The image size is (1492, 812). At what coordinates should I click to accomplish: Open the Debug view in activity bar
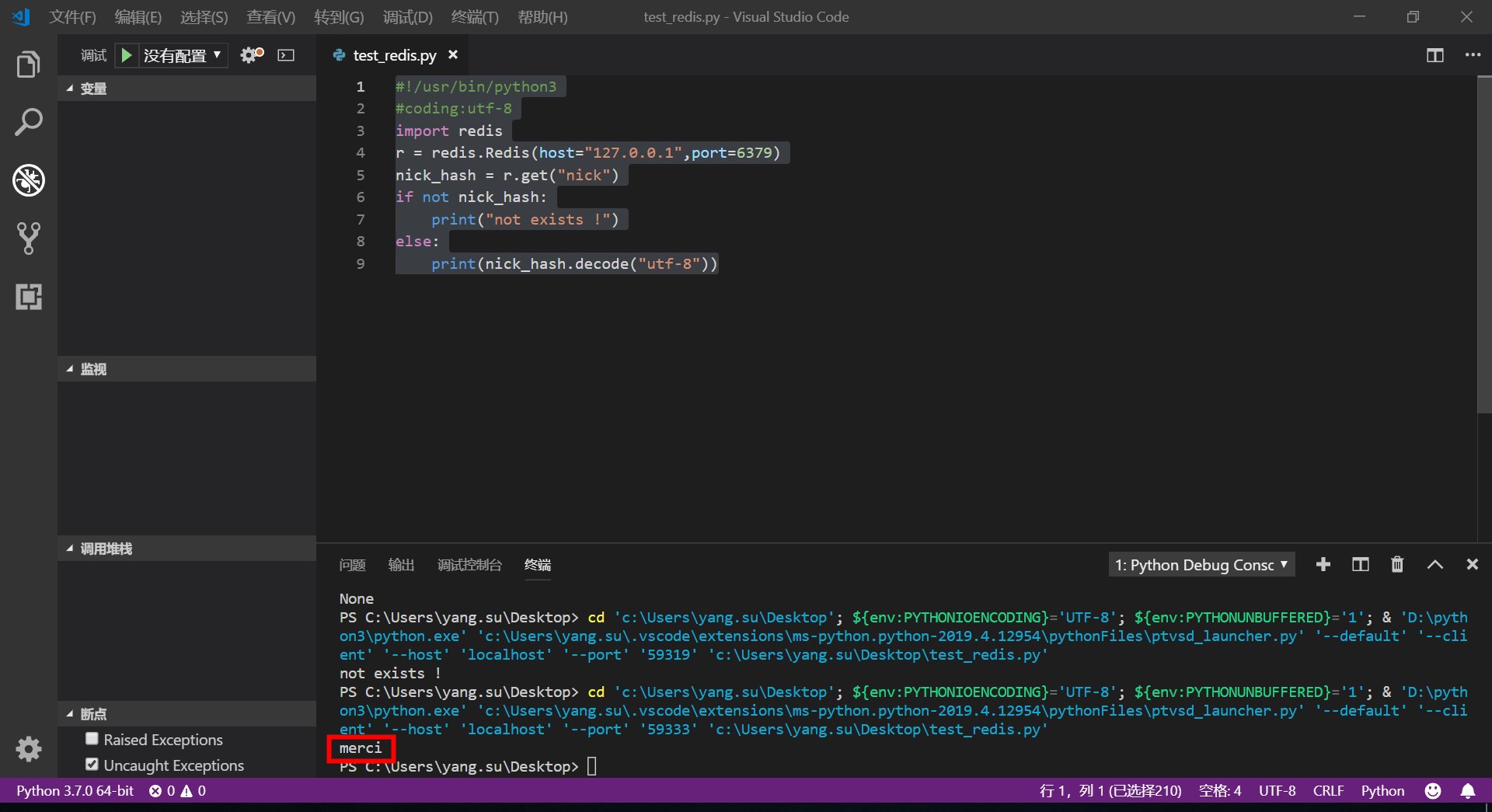29,180
